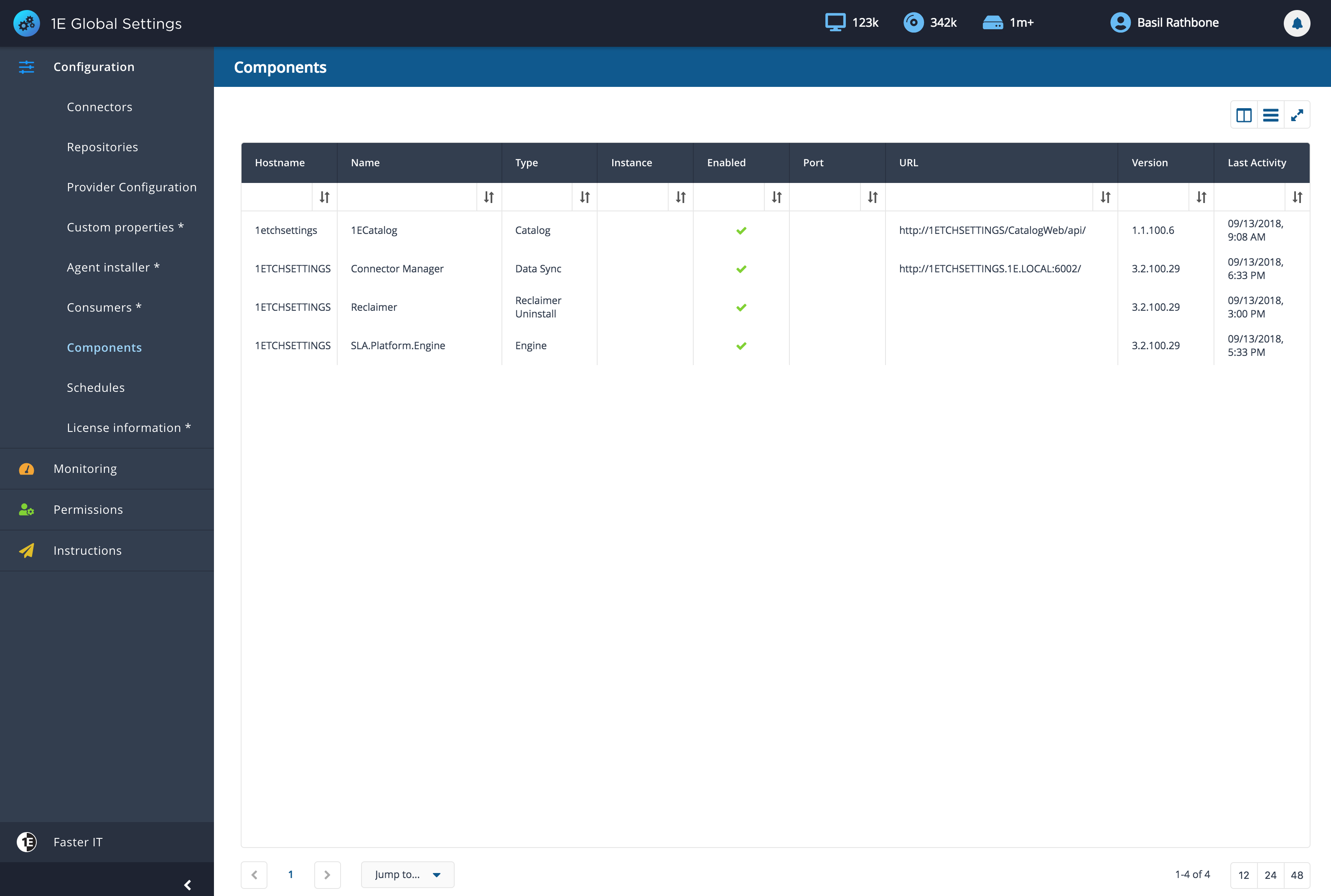Open Consumers in sidebar

pos(104,307)
